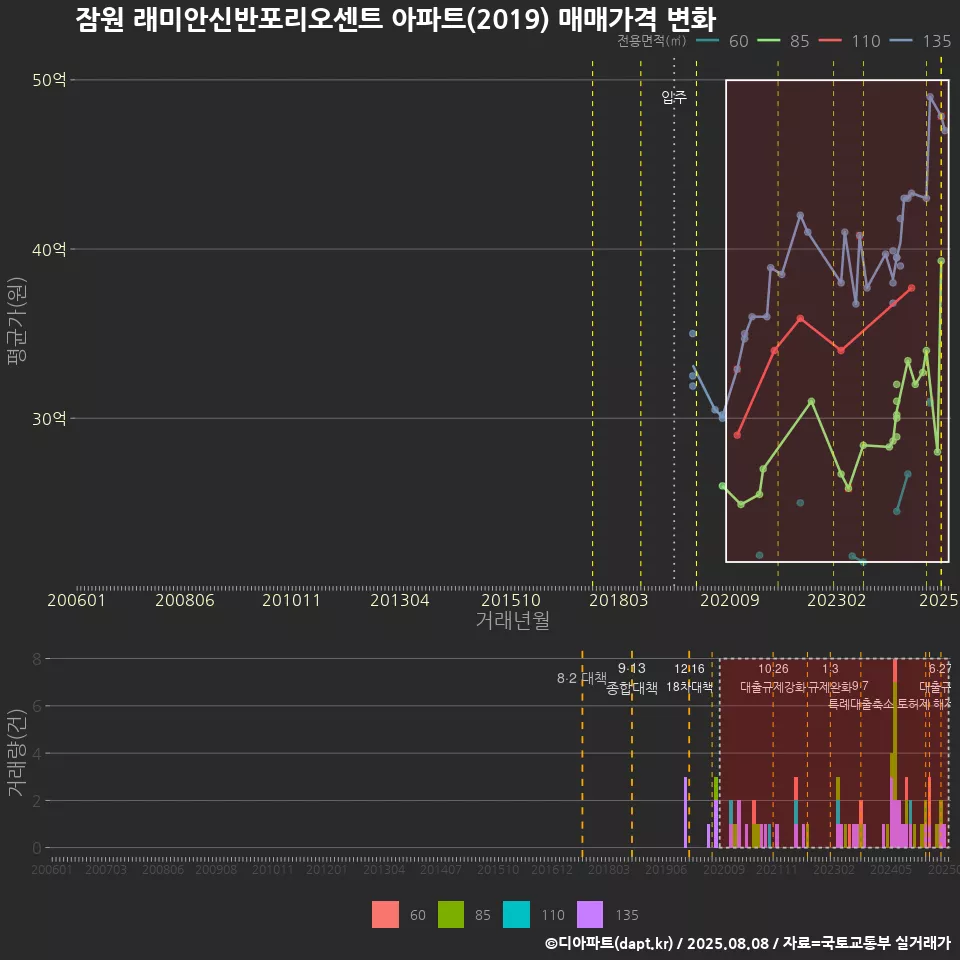
Task: Click the 201201 label on volume chart
Action: point(327,869)
